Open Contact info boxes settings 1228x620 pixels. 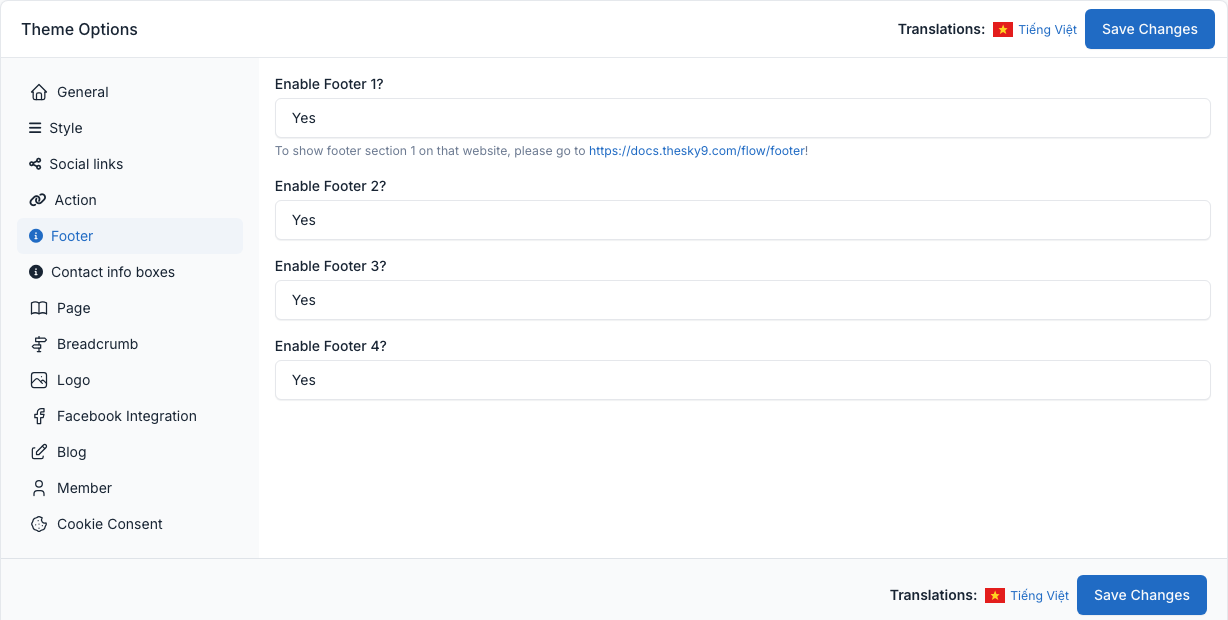click(x=130, y=272)
